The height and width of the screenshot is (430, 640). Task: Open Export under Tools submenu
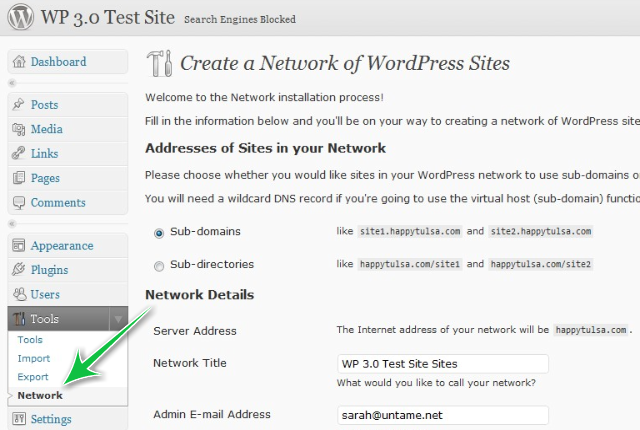coord(33,377)
